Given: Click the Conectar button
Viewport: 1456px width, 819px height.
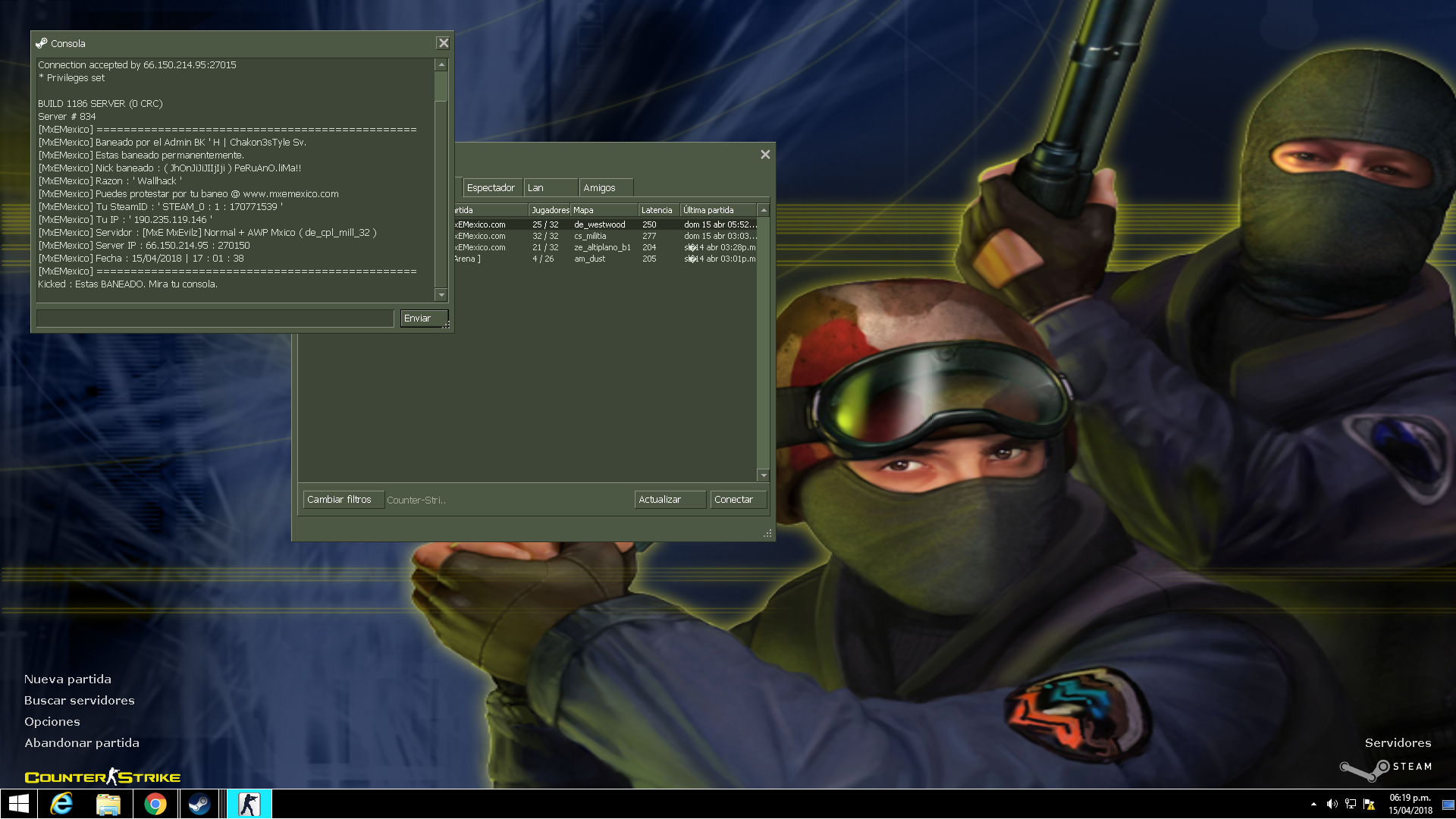Looking at the screenshot, I should (739, 500).
